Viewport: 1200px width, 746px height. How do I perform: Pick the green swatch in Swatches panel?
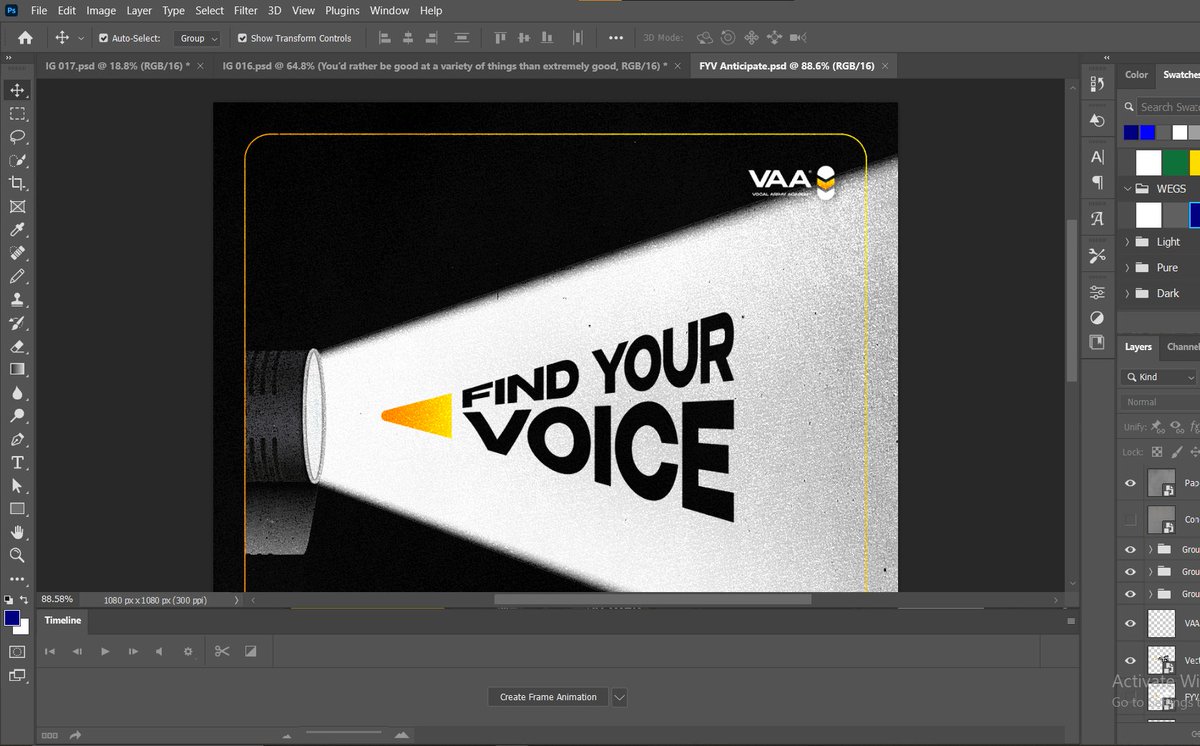1176,162
